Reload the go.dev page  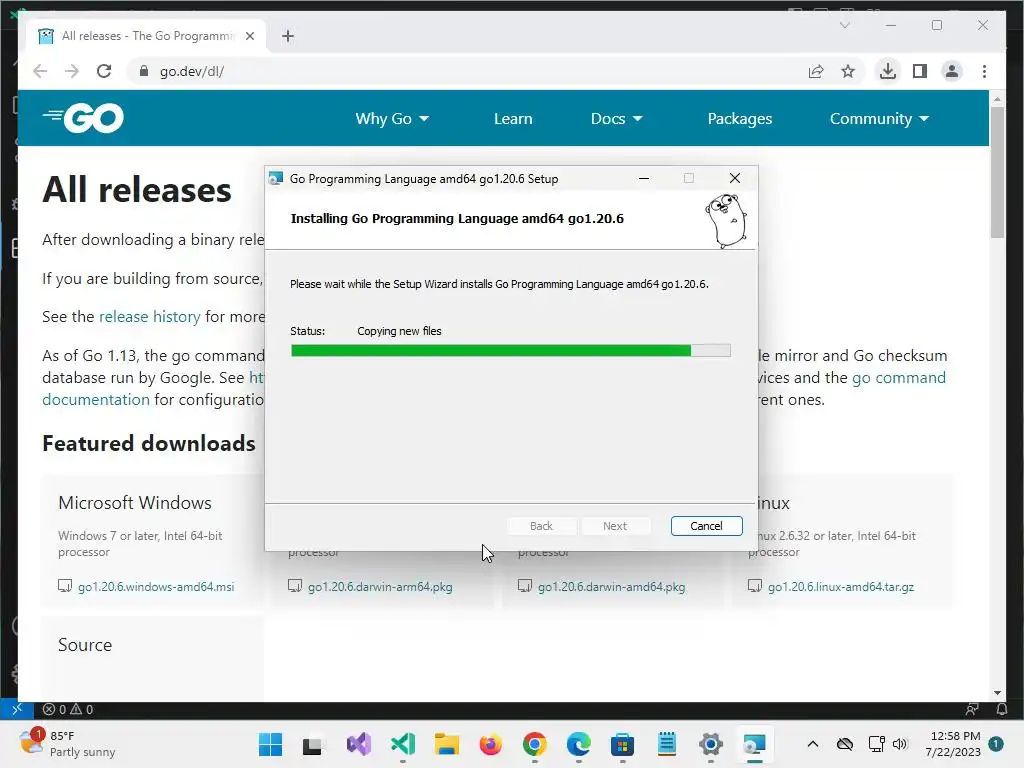[104, 71]
